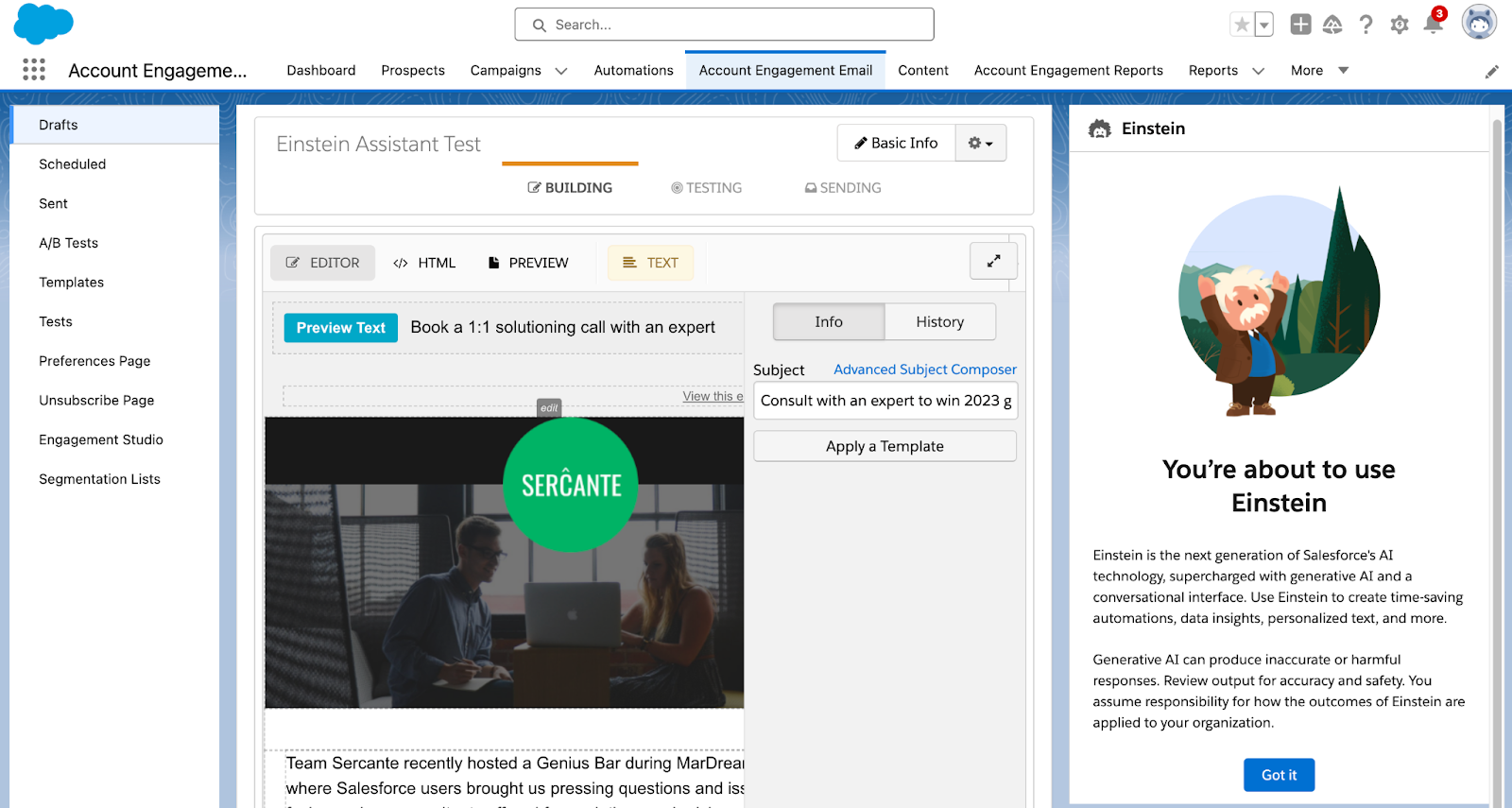
Task: Open the Automations nav tab
Action: pos(633,70)
